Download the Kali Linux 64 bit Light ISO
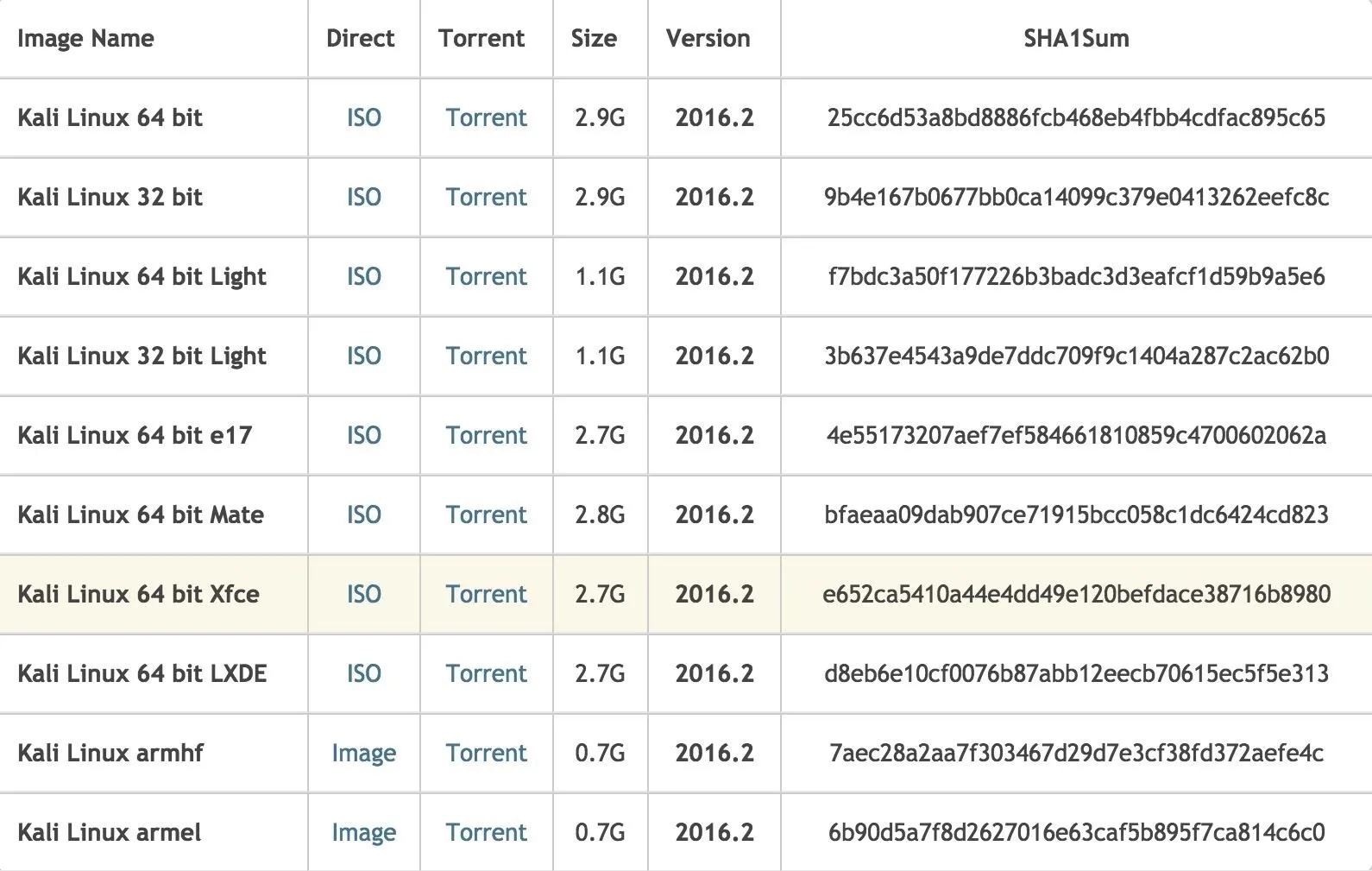 click(x=363, y=276)
